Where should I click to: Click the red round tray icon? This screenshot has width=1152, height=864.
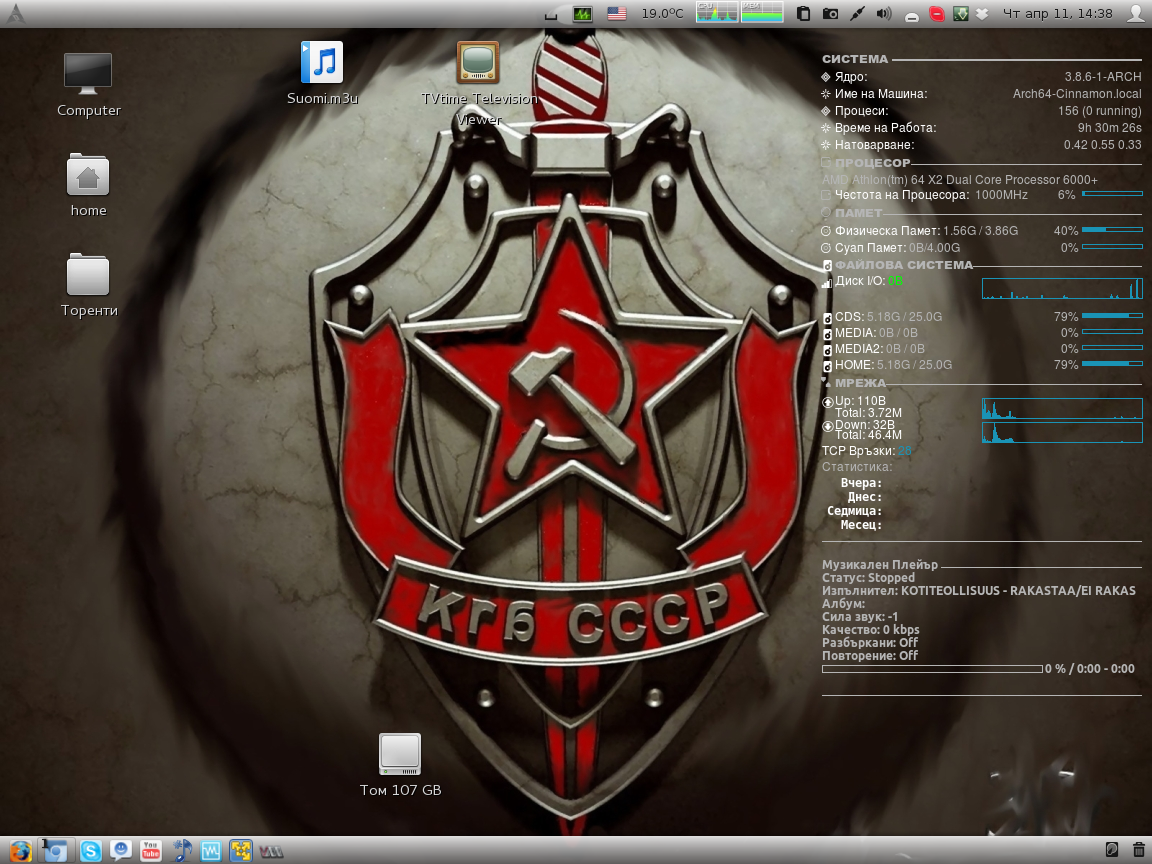[x=936, y=13]
